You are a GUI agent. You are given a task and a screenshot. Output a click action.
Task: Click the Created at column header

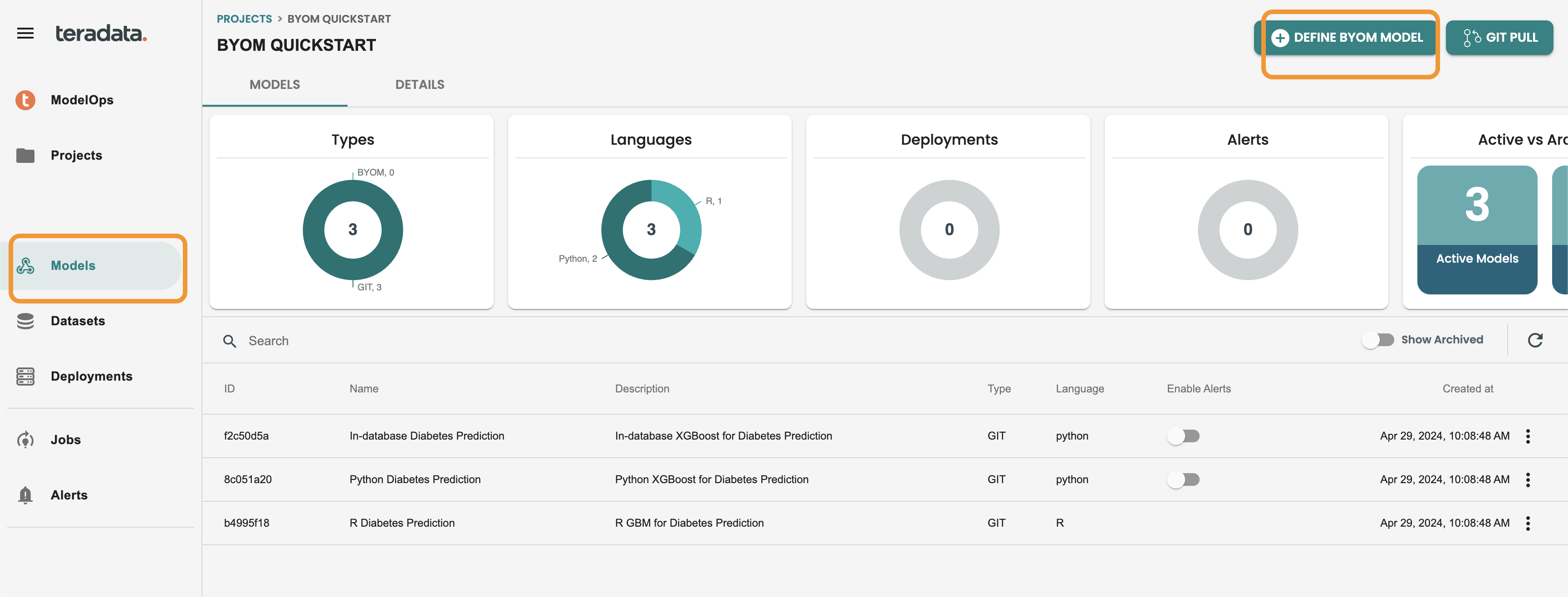pyautogui.click(x=1468, y=388)
